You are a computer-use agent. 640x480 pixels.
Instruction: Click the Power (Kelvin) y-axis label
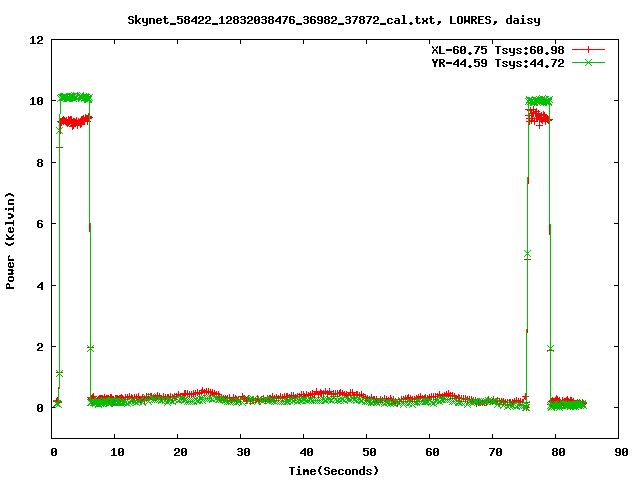tap(10, 241)
